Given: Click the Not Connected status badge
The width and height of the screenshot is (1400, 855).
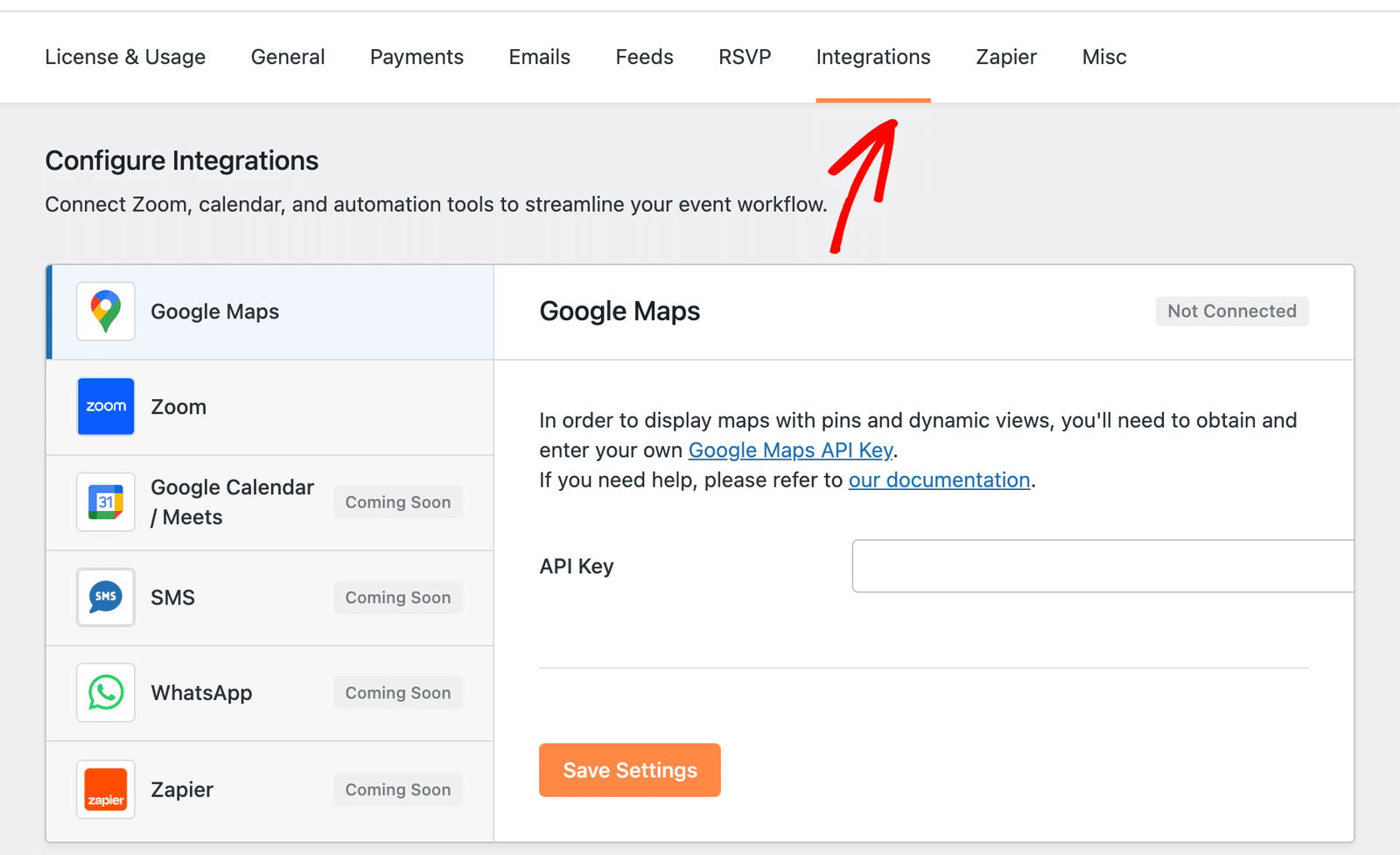Looking at the screenshot, I should click(1232, 312).
